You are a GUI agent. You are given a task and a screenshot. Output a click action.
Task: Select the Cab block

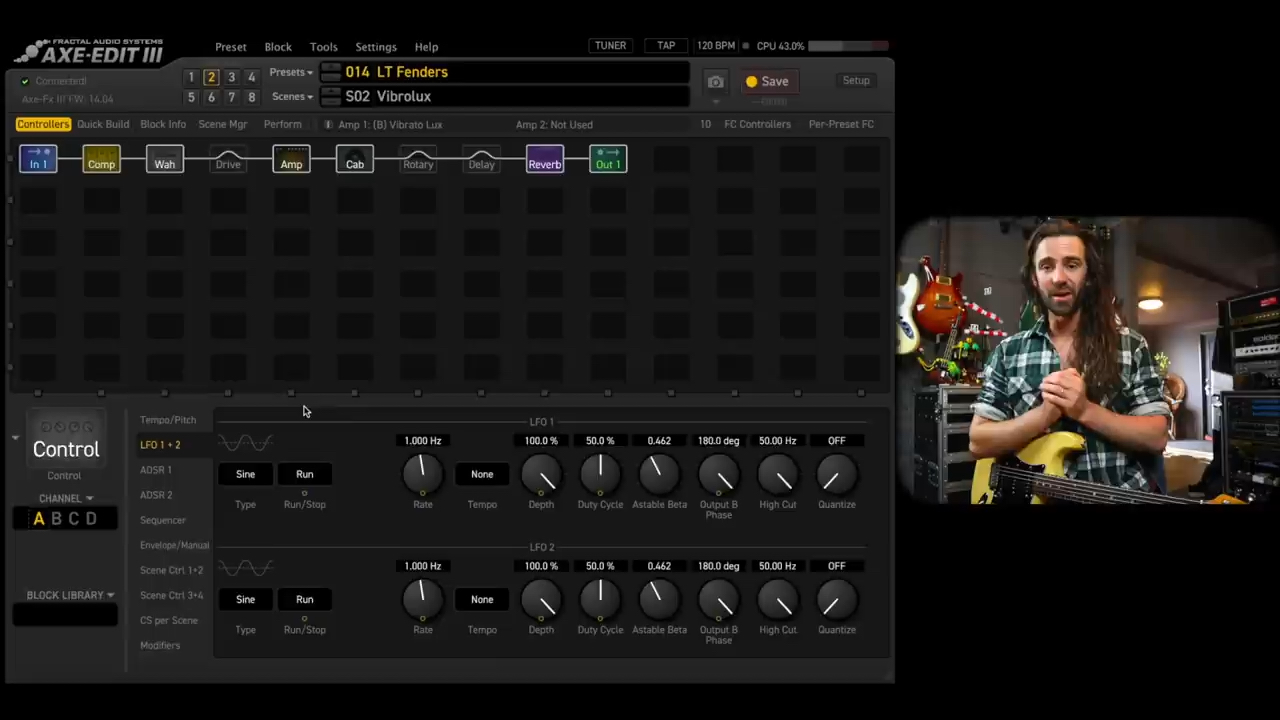(355, 159)
